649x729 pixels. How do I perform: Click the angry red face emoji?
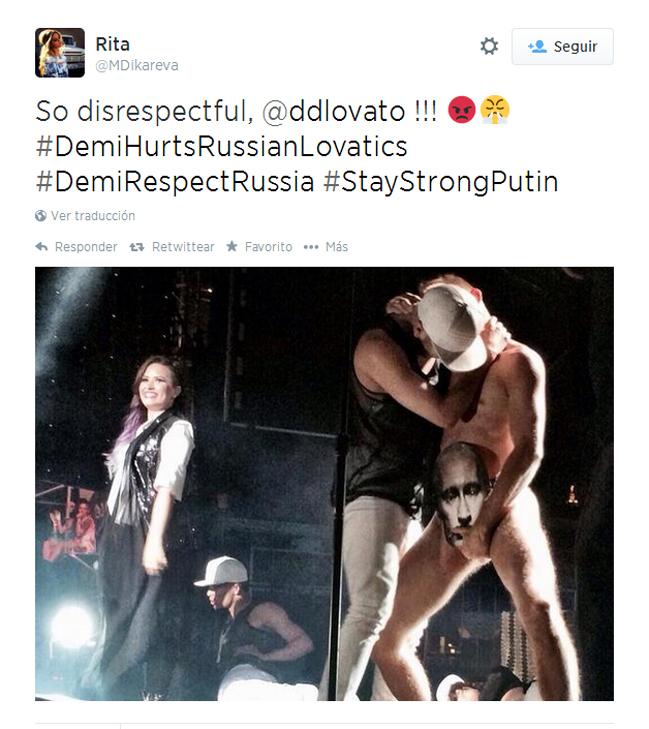462,110
